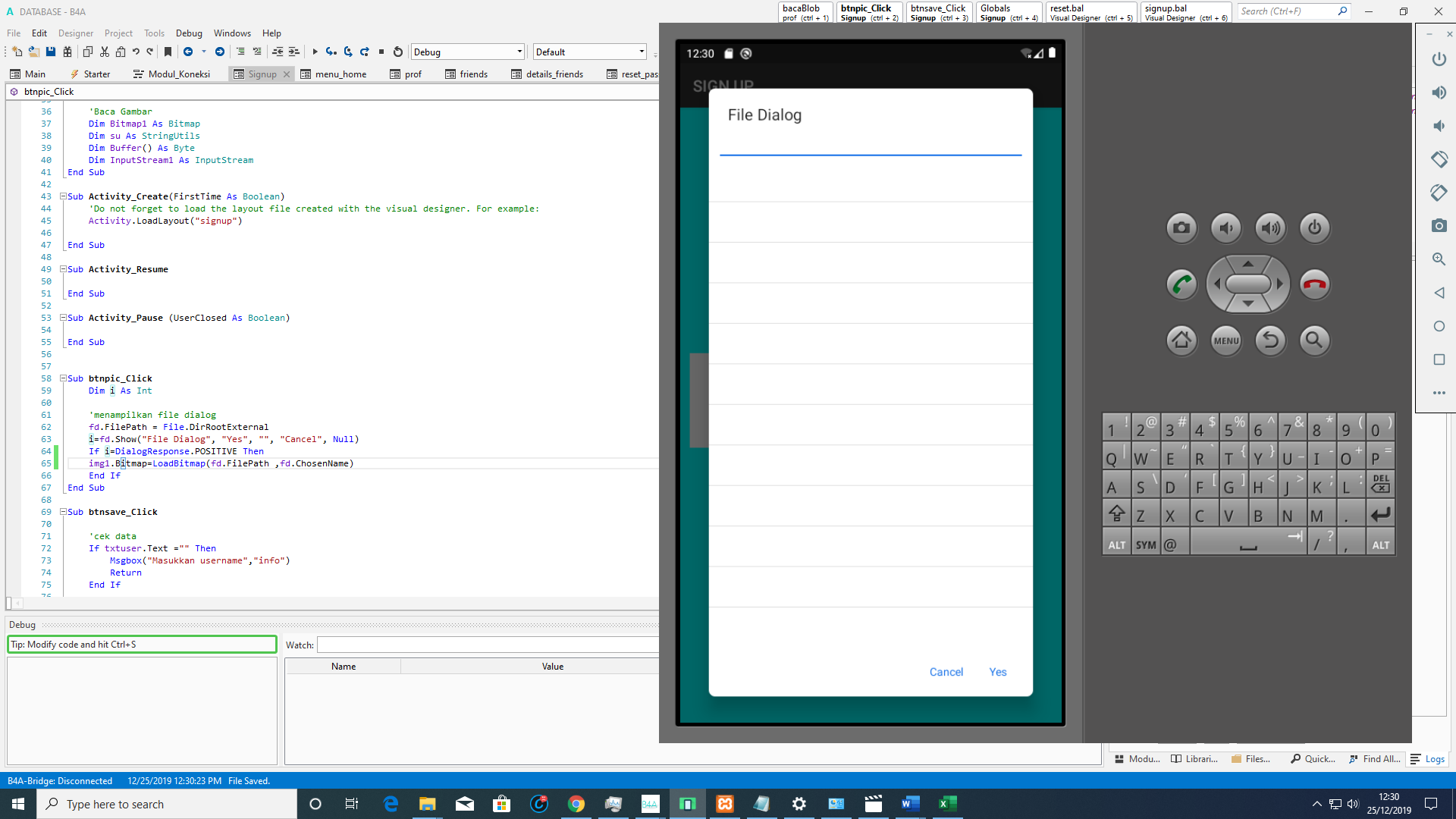Click the emulator rotate screen icon

1439,159
